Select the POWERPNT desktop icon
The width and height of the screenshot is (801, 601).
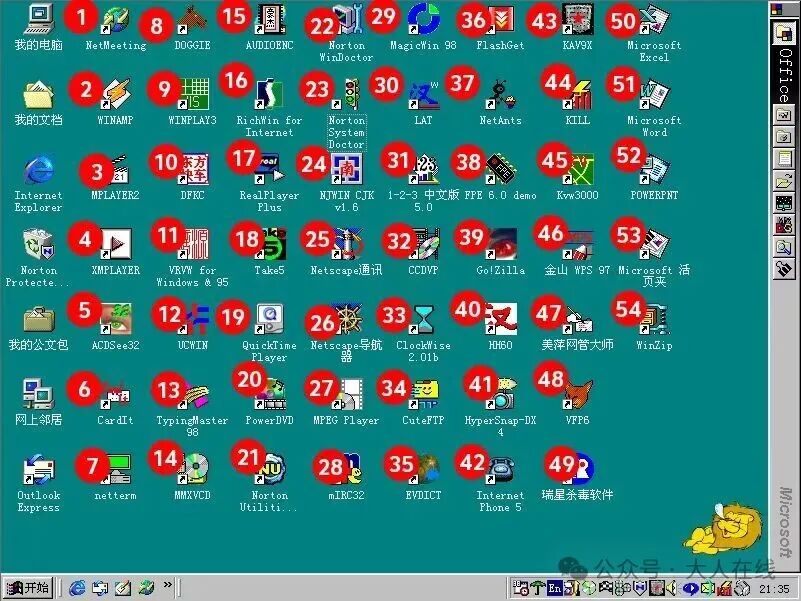[x=654, y=170]
